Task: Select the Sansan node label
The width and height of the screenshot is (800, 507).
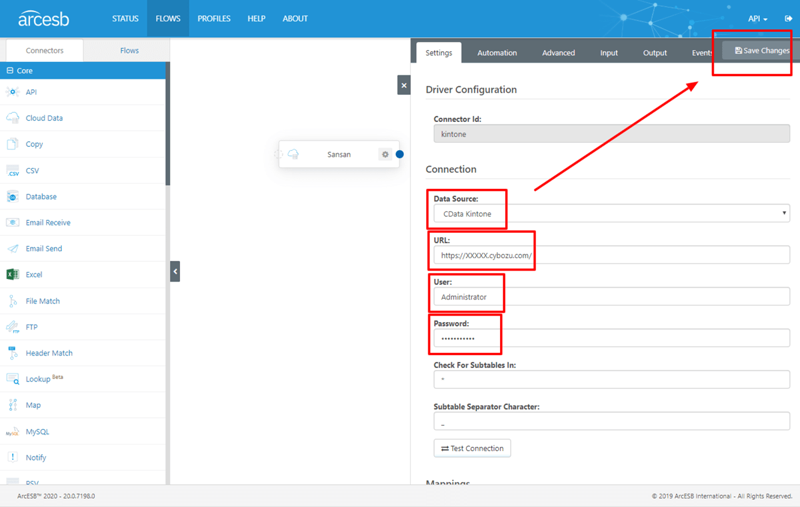Action: click(x=339, y=154)
